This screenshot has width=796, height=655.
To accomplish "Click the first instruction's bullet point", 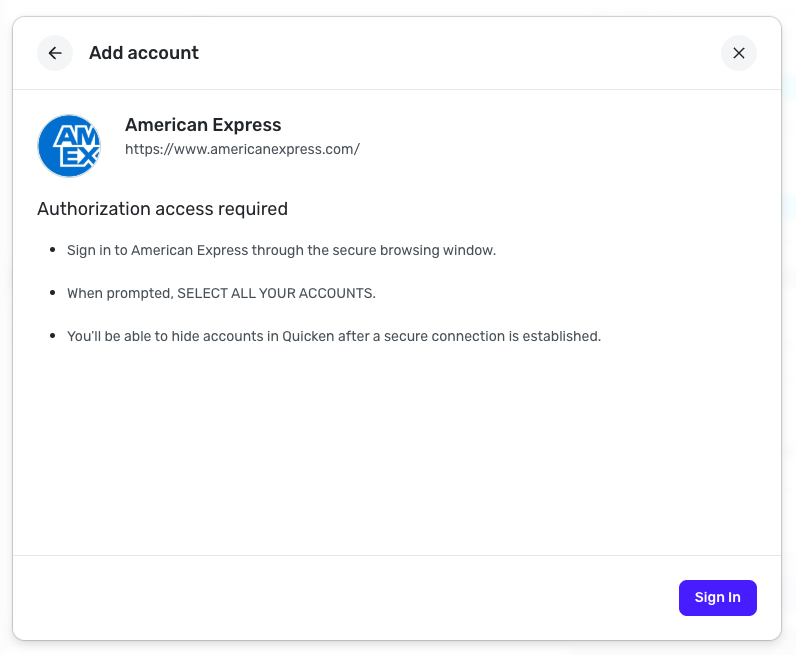I will pyautogui.click(x=52, y=250).
